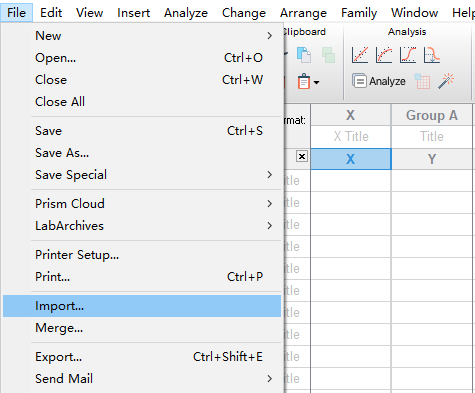
Task: Expand the Send Mail submenu
Action: point(270,379)
